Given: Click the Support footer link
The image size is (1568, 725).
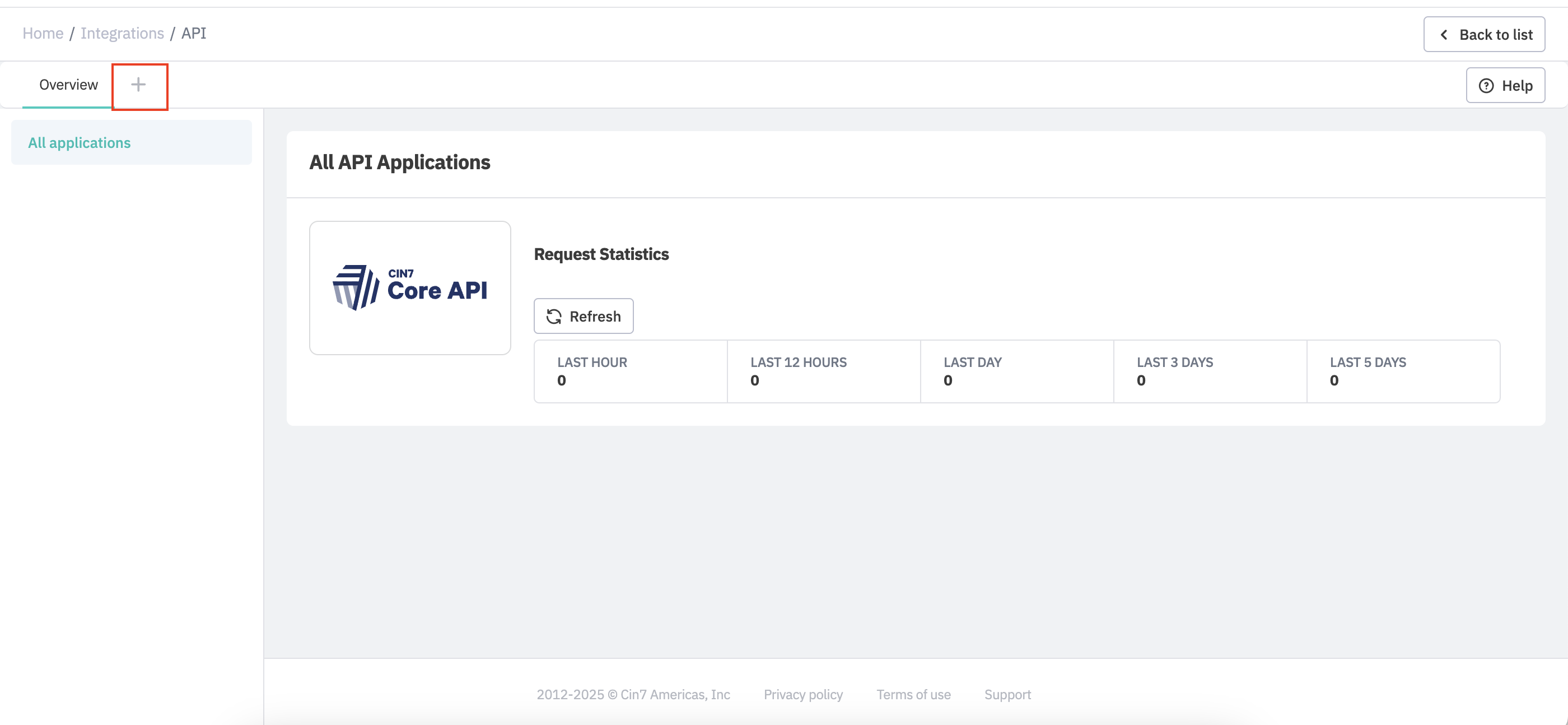Looking at the screenshot, I should pyautogui.click(x=1007, y=695).
